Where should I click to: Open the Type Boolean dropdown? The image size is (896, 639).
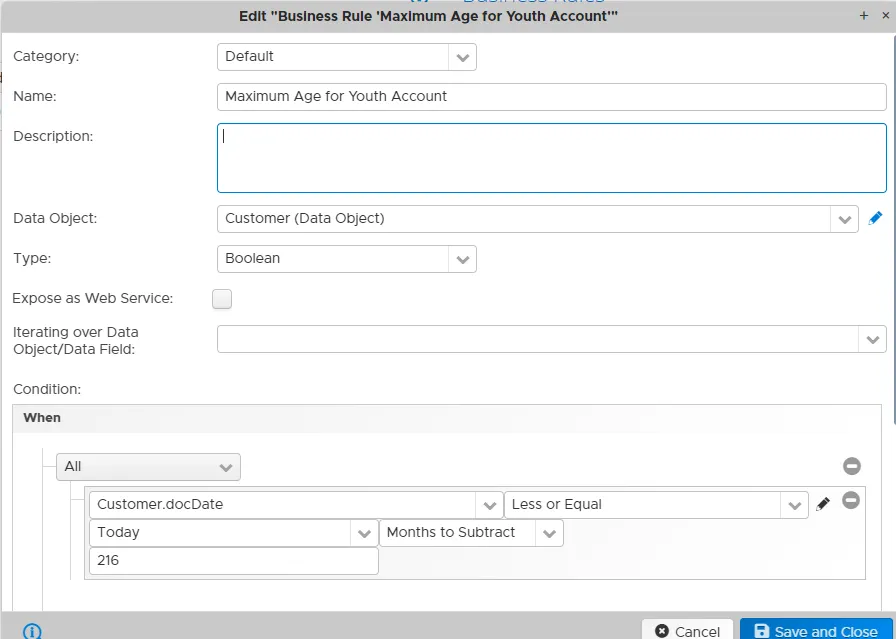(x=347, y=259)
